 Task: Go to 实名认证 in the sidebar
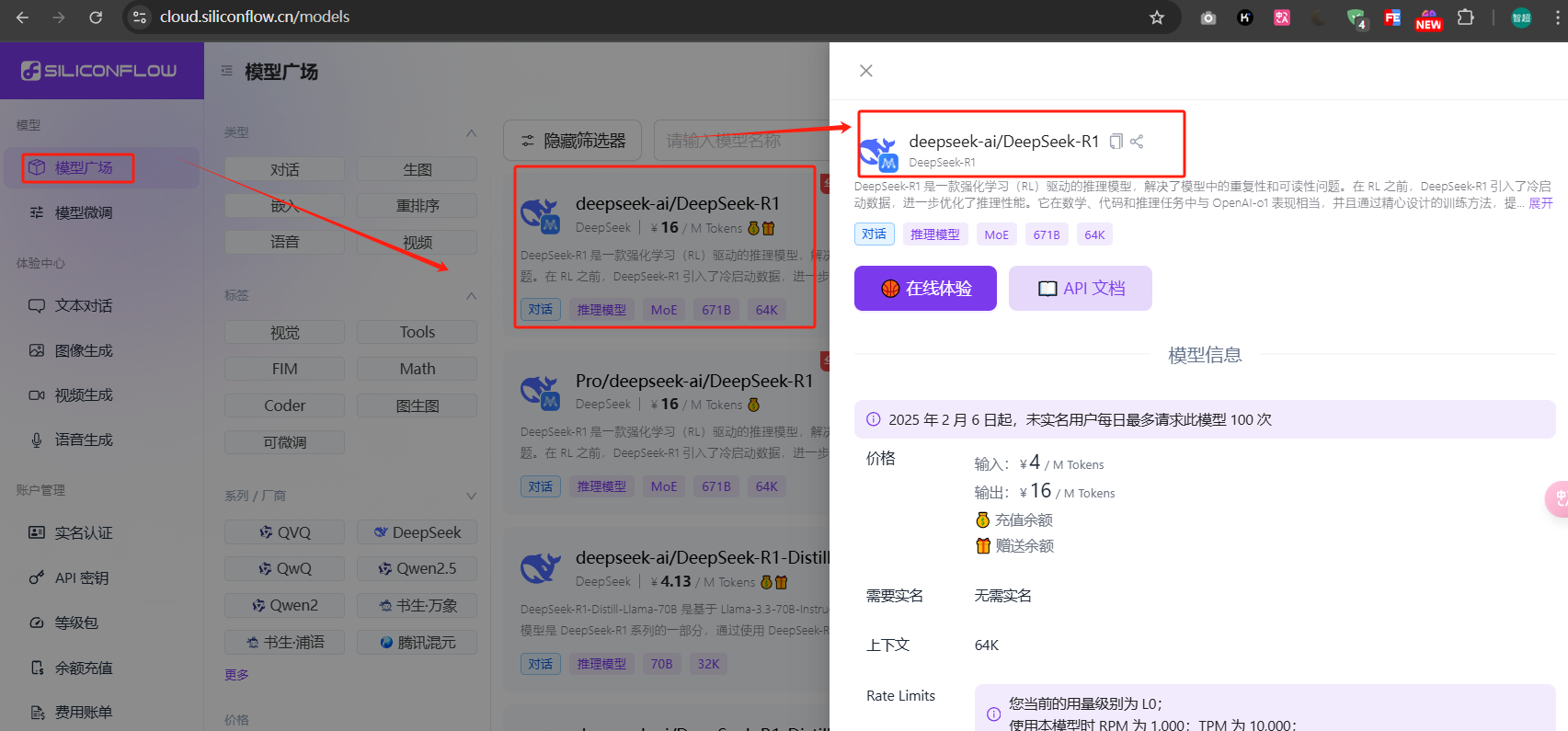pos(101,532)
